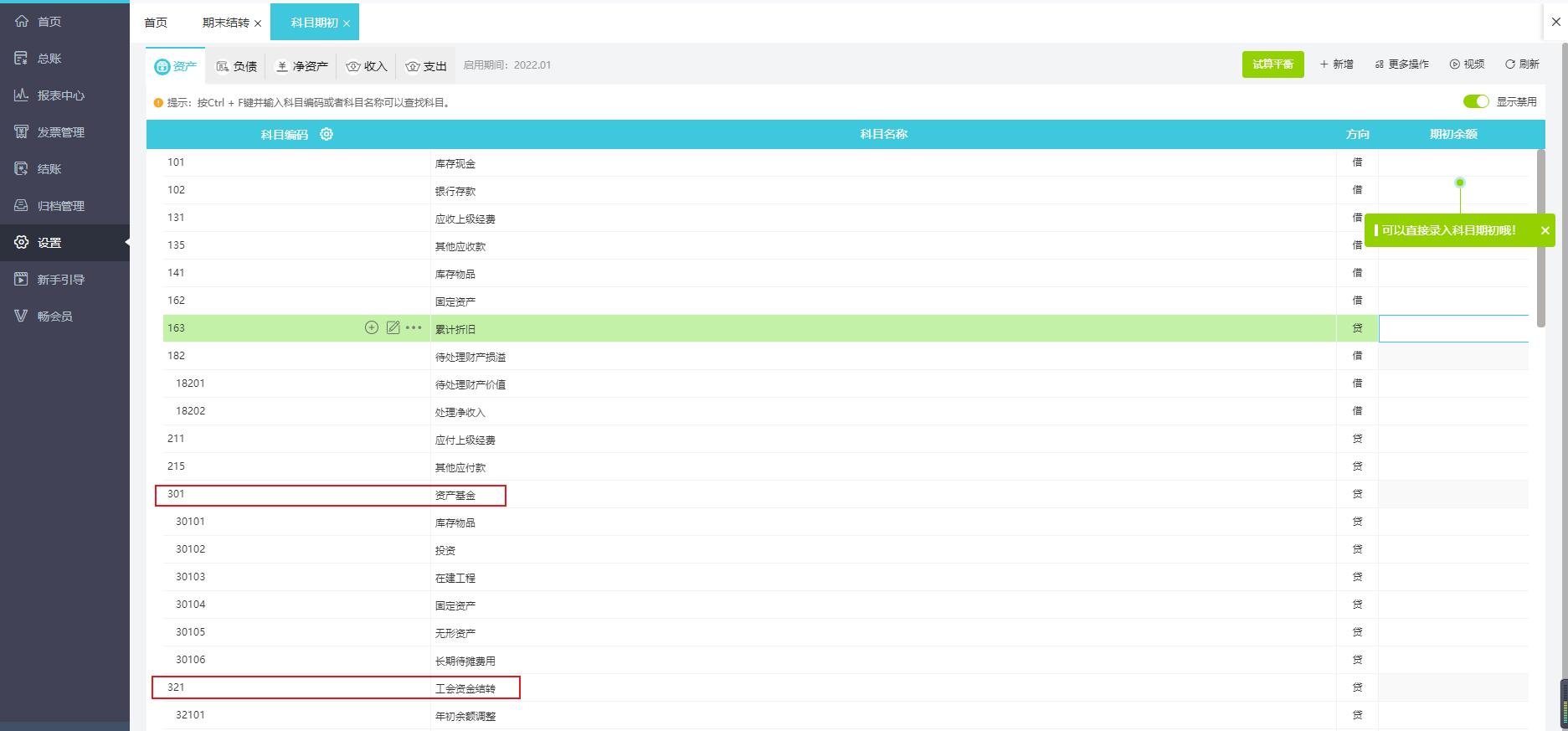
Task: Click the green 试算平衡 button
Action: tap(1272, 64)
